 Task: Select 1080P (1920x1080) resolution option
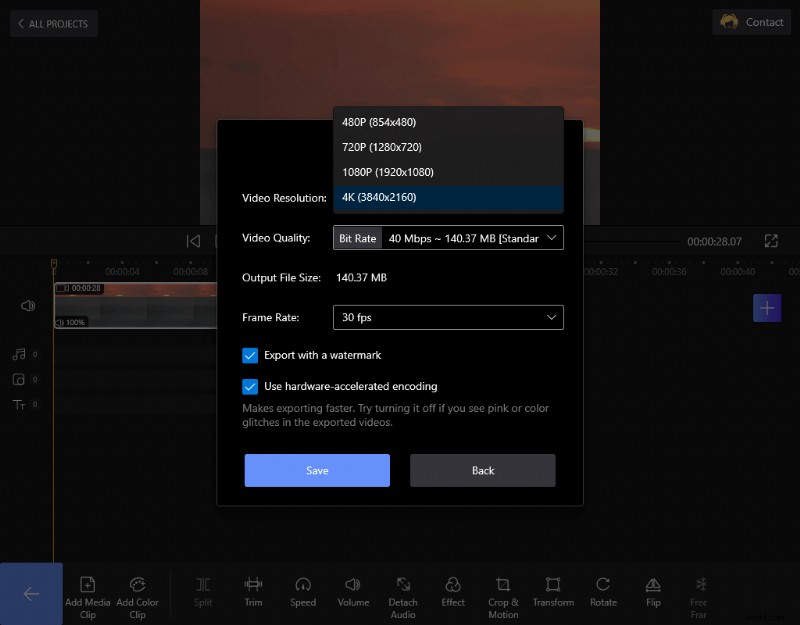(x=448, y=172)
